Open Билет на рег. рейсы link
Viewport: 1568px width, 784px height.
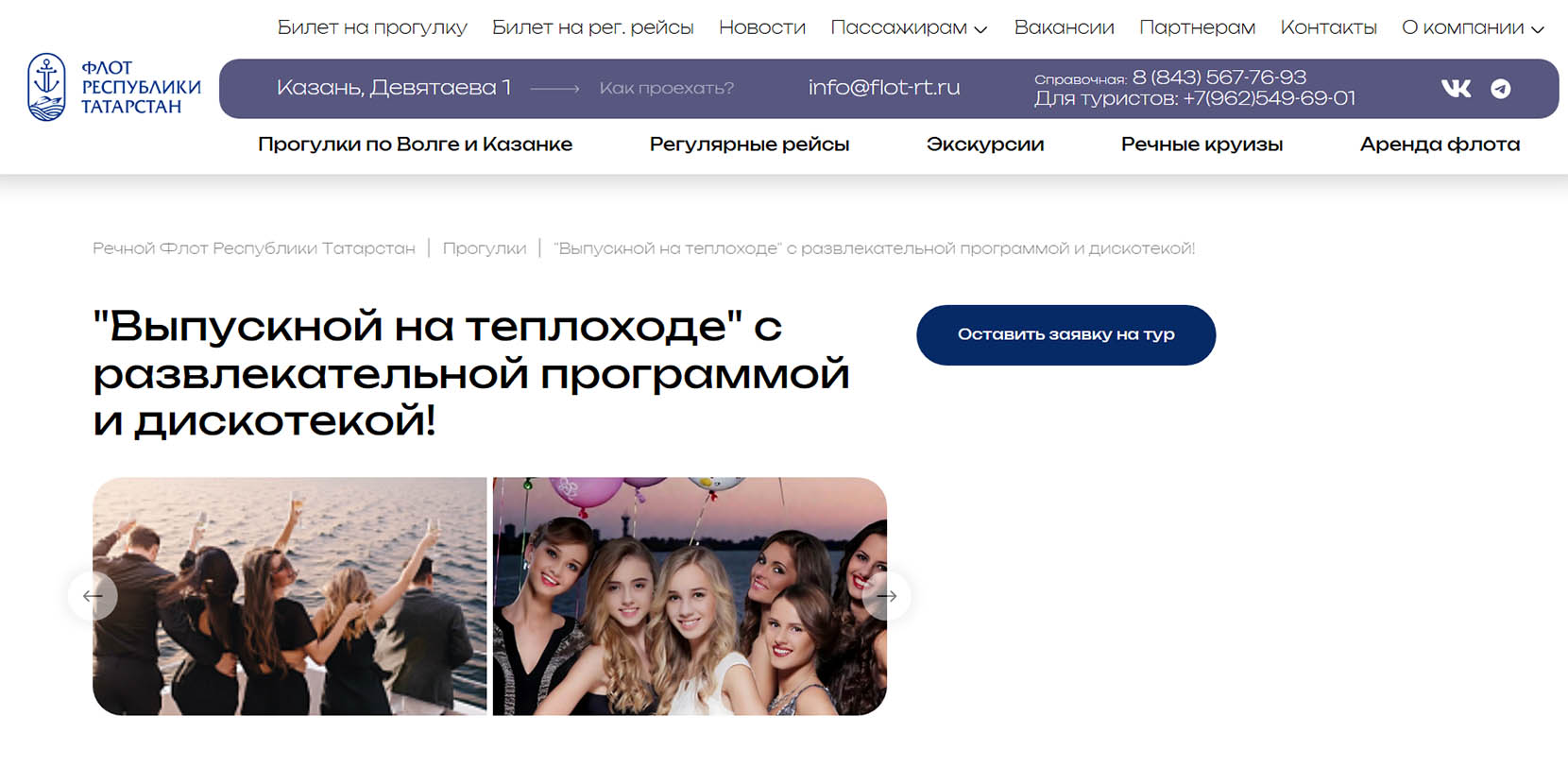[x=592, y=28]
